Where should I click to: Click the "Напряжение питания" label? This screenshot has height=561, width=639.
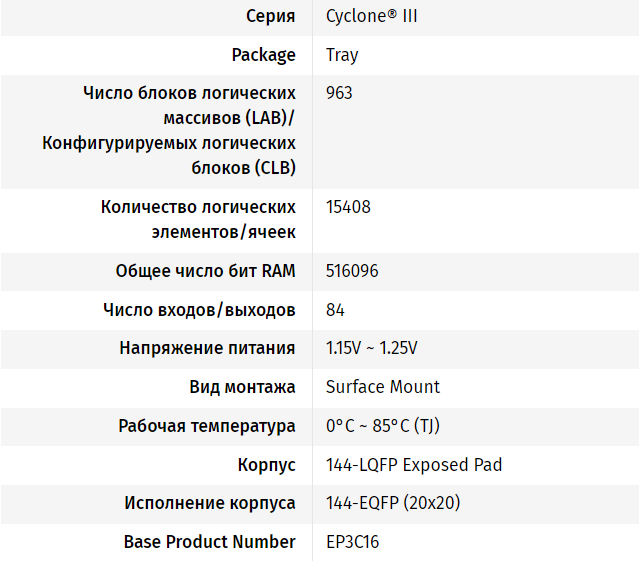point(207,349)
